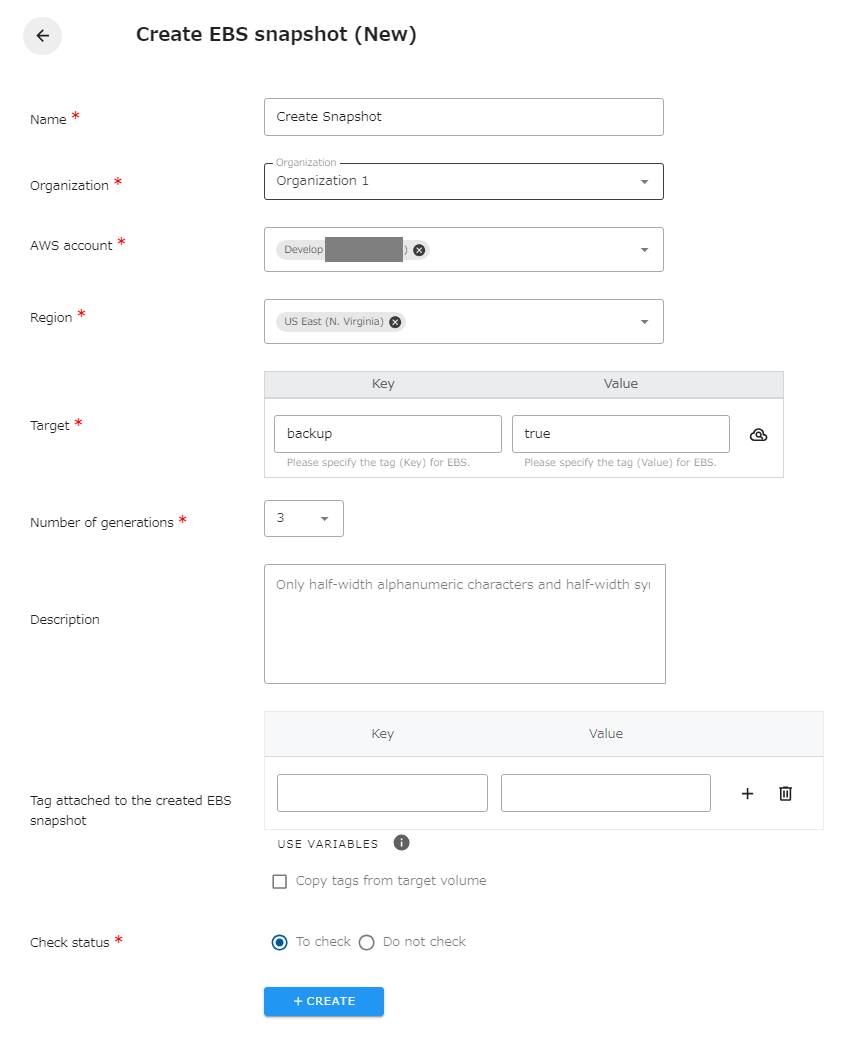853x1041 pixels.
Task: Click the USE VARIABLES link
Action: click(329, 843)
